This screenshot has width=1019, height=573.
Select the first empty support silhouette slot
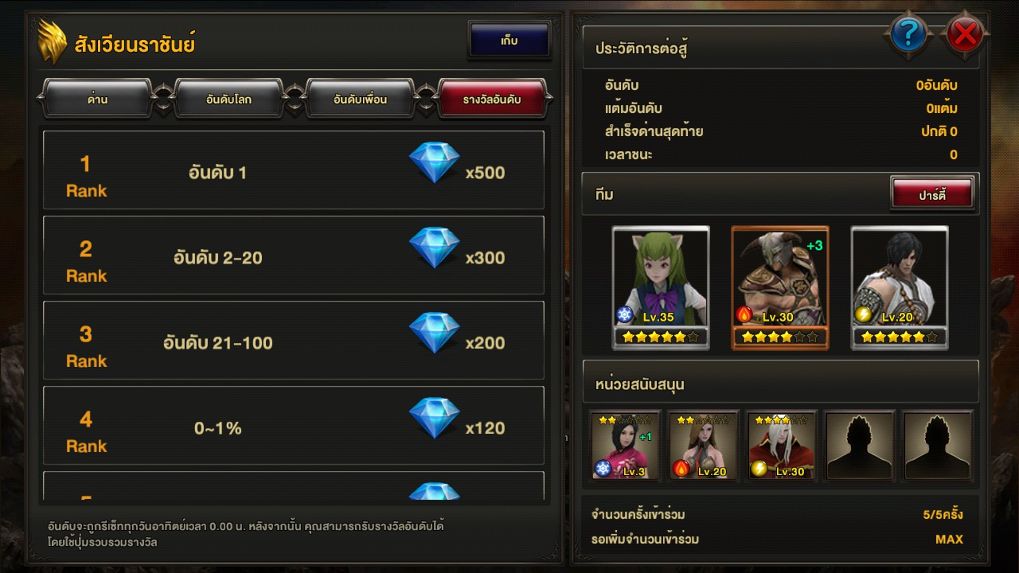pos(859,446)
